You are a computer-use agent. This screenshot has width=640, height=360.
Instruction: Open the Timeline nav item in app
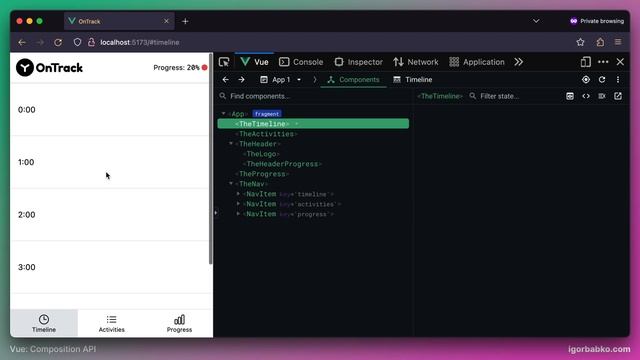pos(44,323)
